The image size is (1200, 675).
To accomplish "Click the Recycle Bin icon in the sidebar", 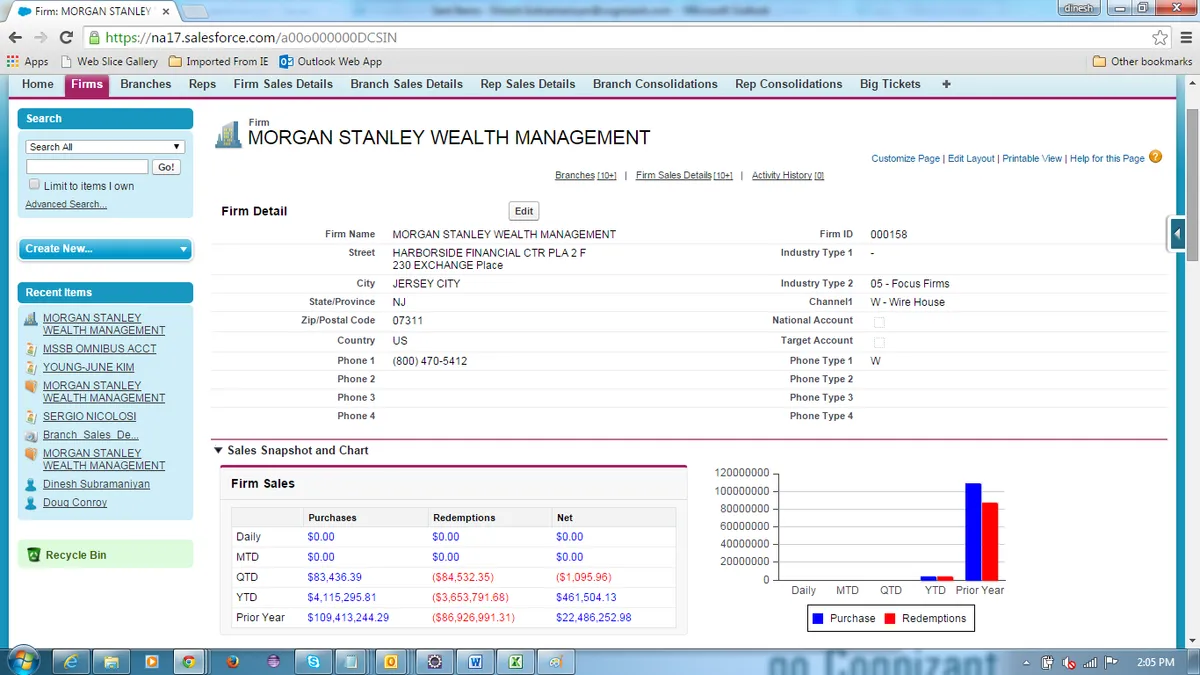I will [x=34, y=555].
